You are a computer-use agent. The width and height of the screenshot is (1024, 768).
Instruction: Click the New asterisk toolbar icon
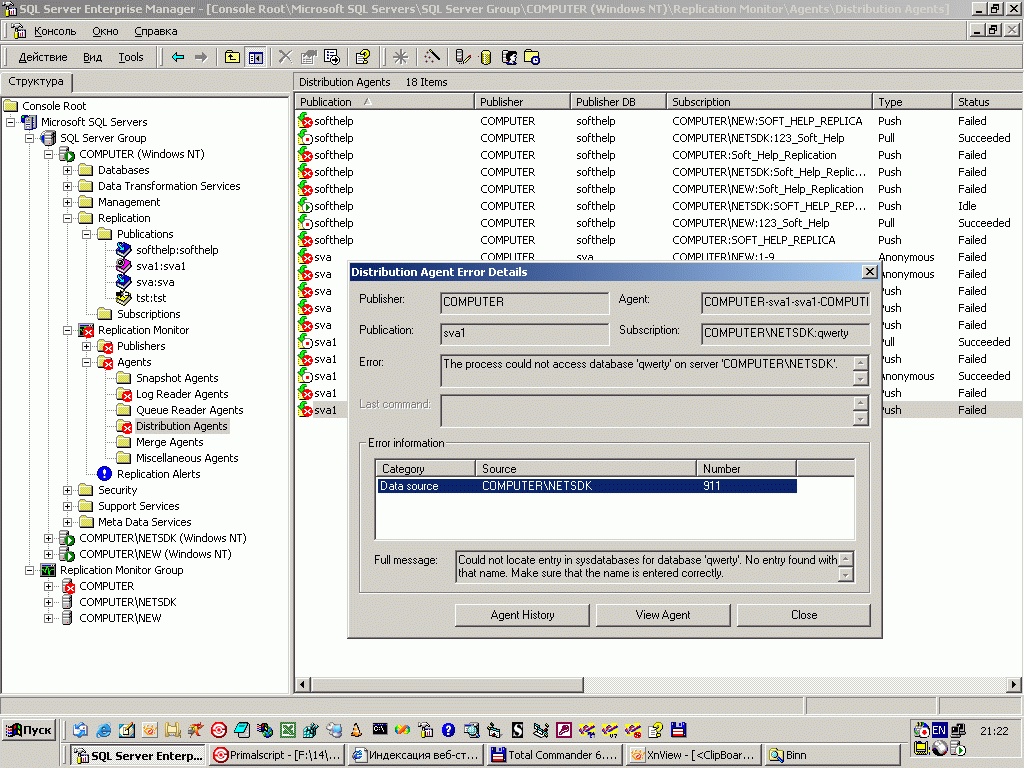pyautogui.click(x=400, y=57)
